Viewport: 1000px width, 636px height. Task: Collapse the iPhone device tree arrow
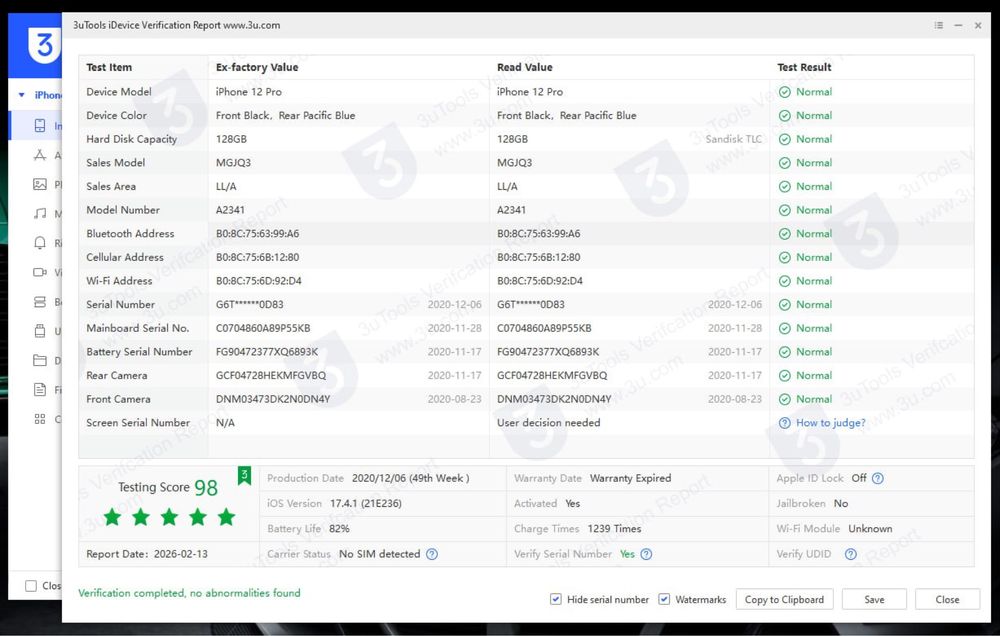[x=22, y=95]
